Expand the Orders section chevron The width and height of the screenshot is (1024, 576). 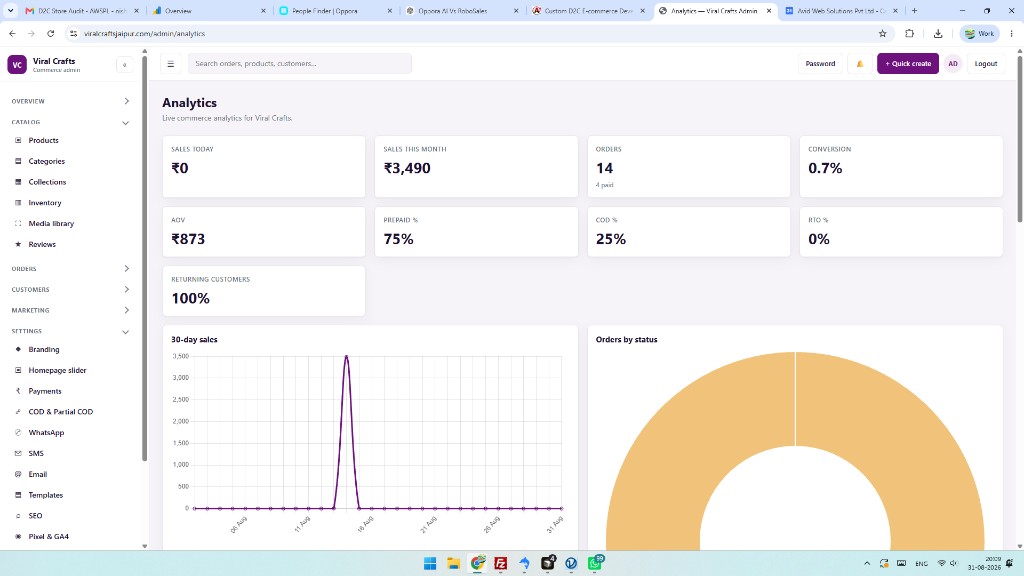(x=127, y=268)
